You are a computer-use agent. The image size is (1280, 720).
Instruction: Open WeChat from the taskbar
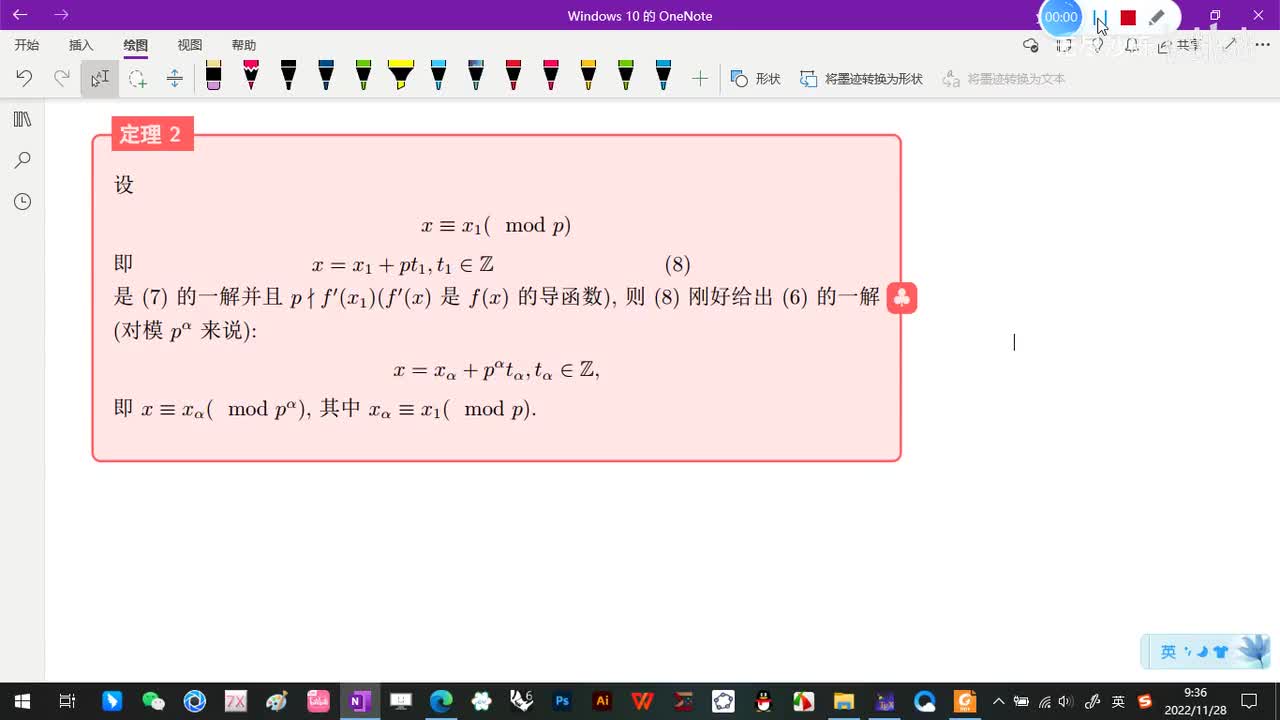point(153,701)
